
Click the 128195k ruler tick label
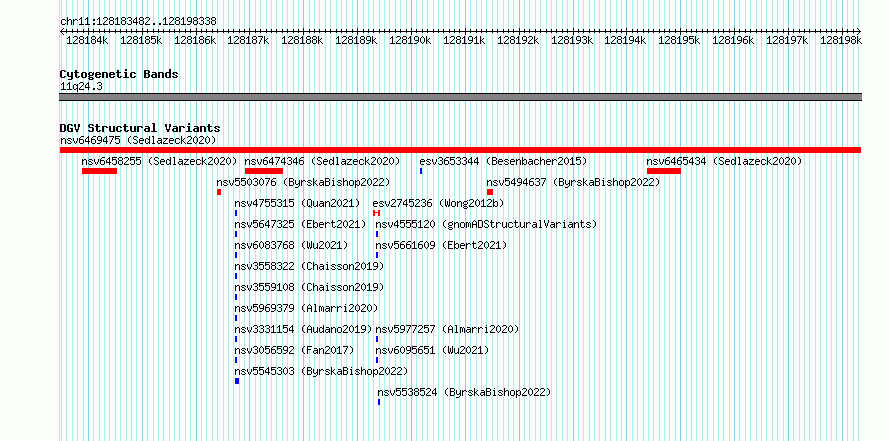(679, 40)
